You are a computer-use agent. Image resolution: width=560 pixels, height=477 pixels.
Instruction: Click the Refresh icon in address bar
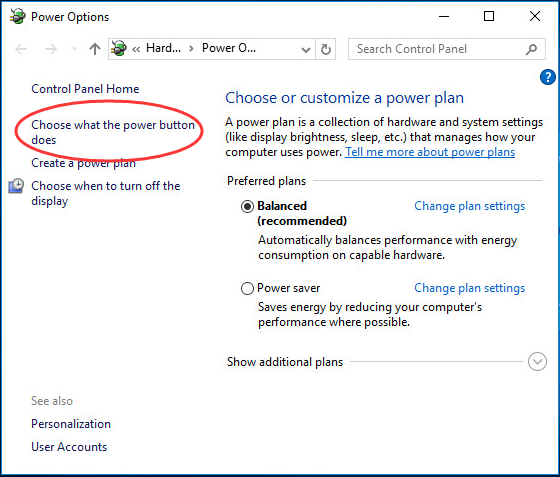(x=325, y=49)
